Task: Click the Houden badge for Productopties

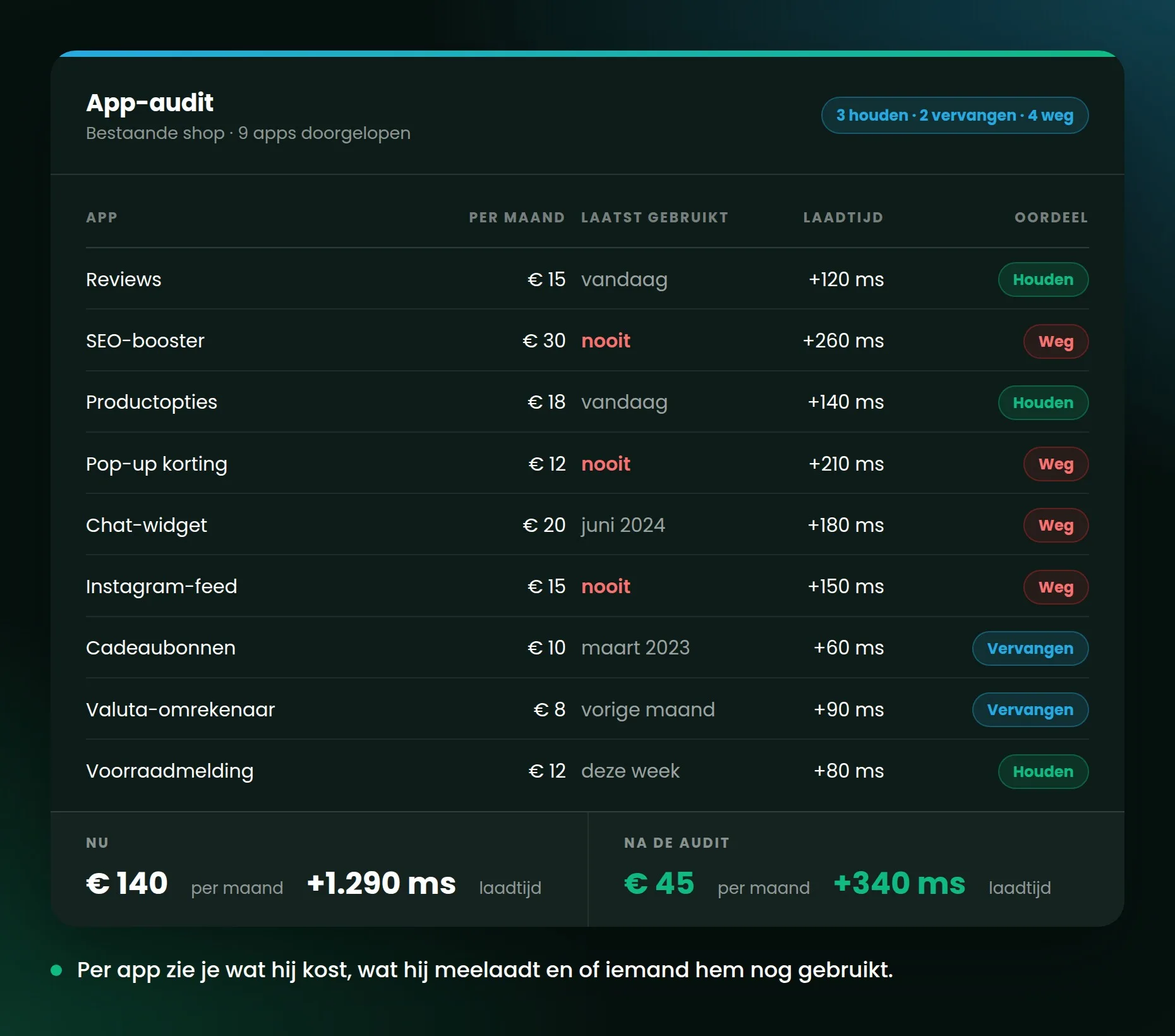Action: coord(1043,402)
